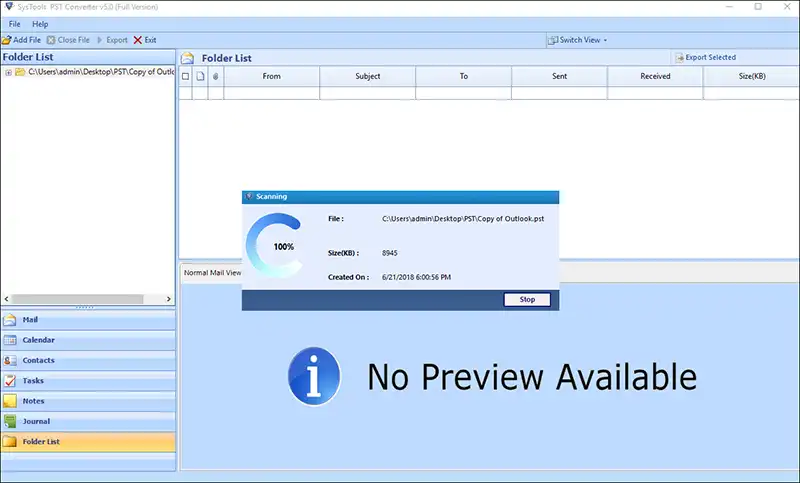
Task: Click the blue info icon in the preview
Action: pyautogui.click(x=314, y=376)
